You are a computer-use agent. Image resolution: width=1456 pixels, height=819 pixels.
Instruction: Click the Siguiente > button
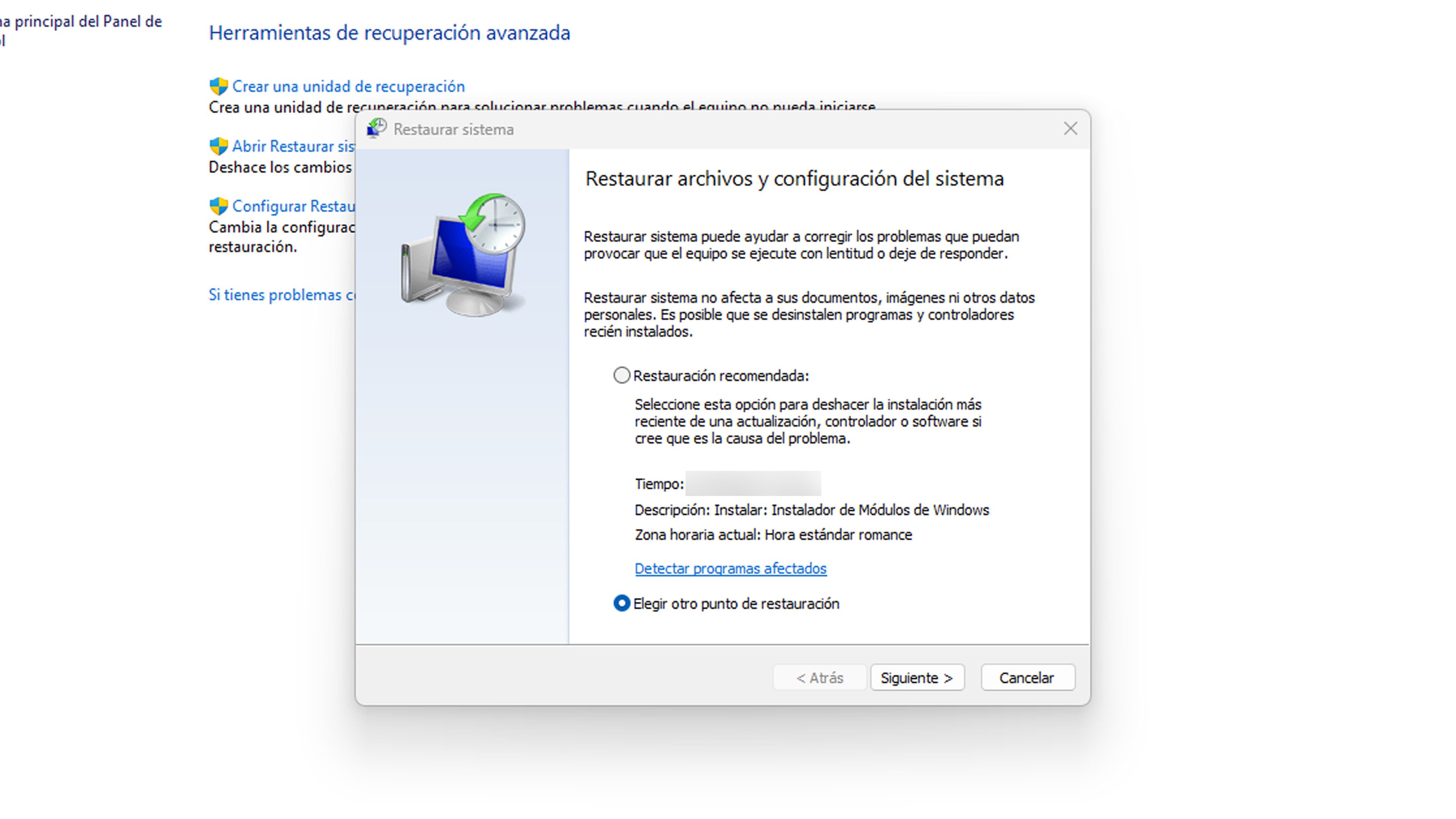917,678
